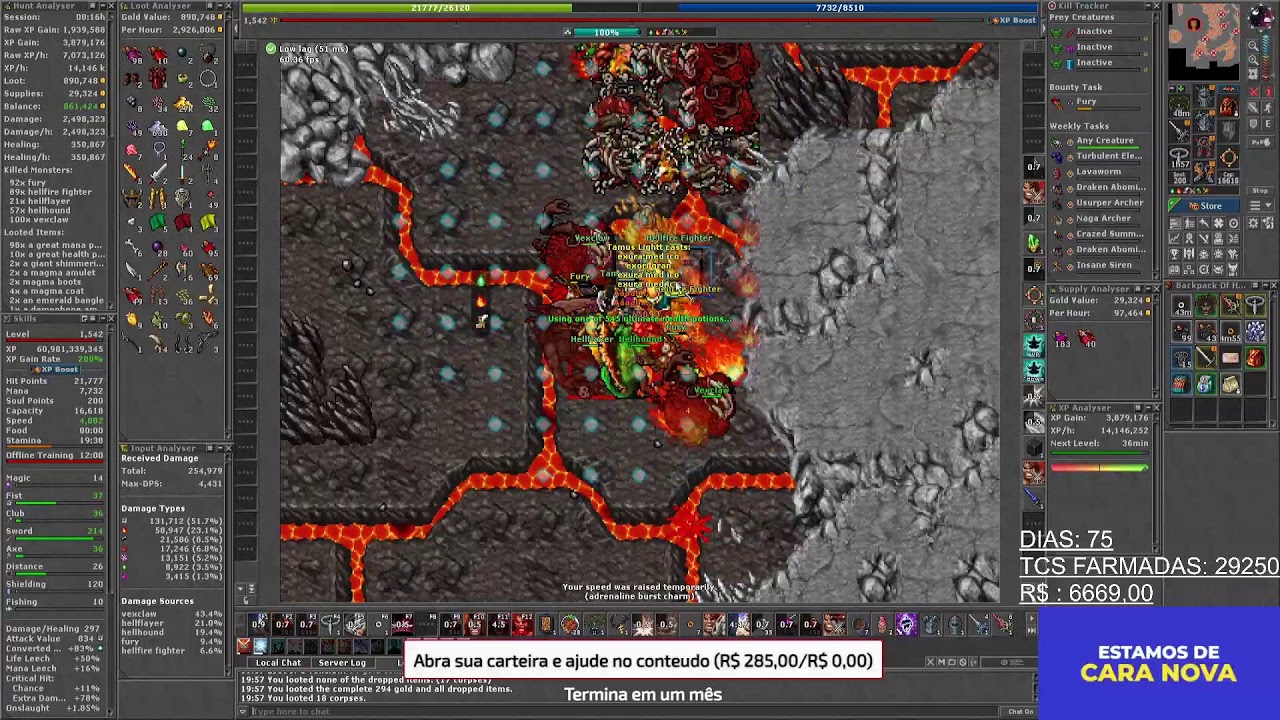The width and height of the screenshot is (1280, 720).
Task: Click the Stop button
Action: (x=1260, y=190)
